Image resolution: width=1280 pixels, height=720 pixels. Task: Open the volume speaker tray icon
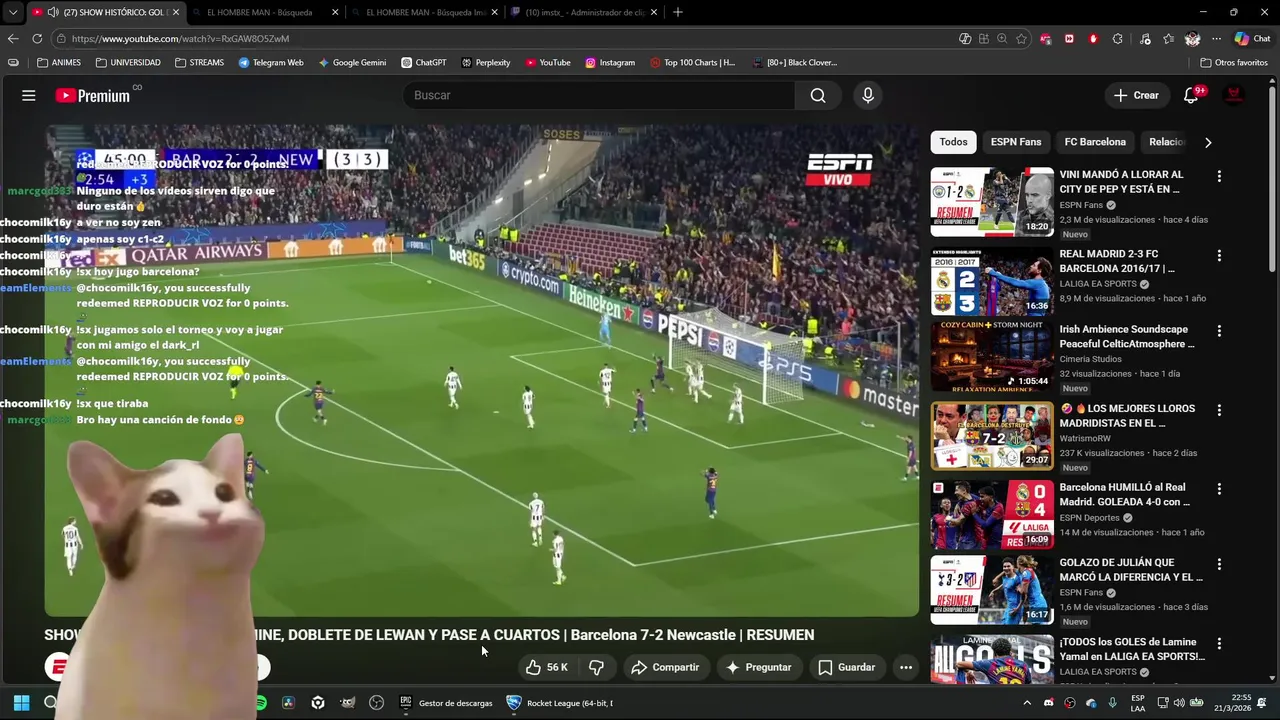click(x=1179, y=703)
